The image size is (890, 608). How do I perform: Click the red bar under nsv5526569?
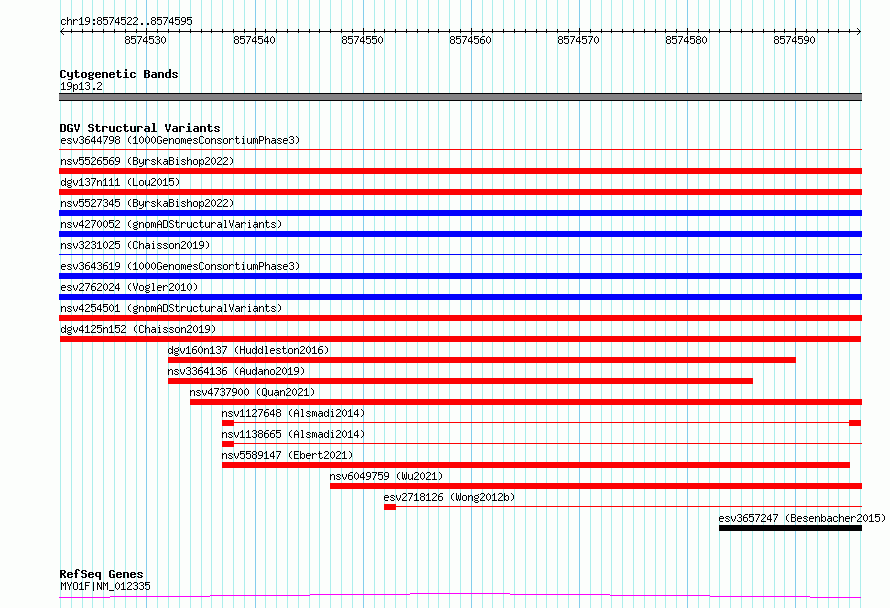460,171
